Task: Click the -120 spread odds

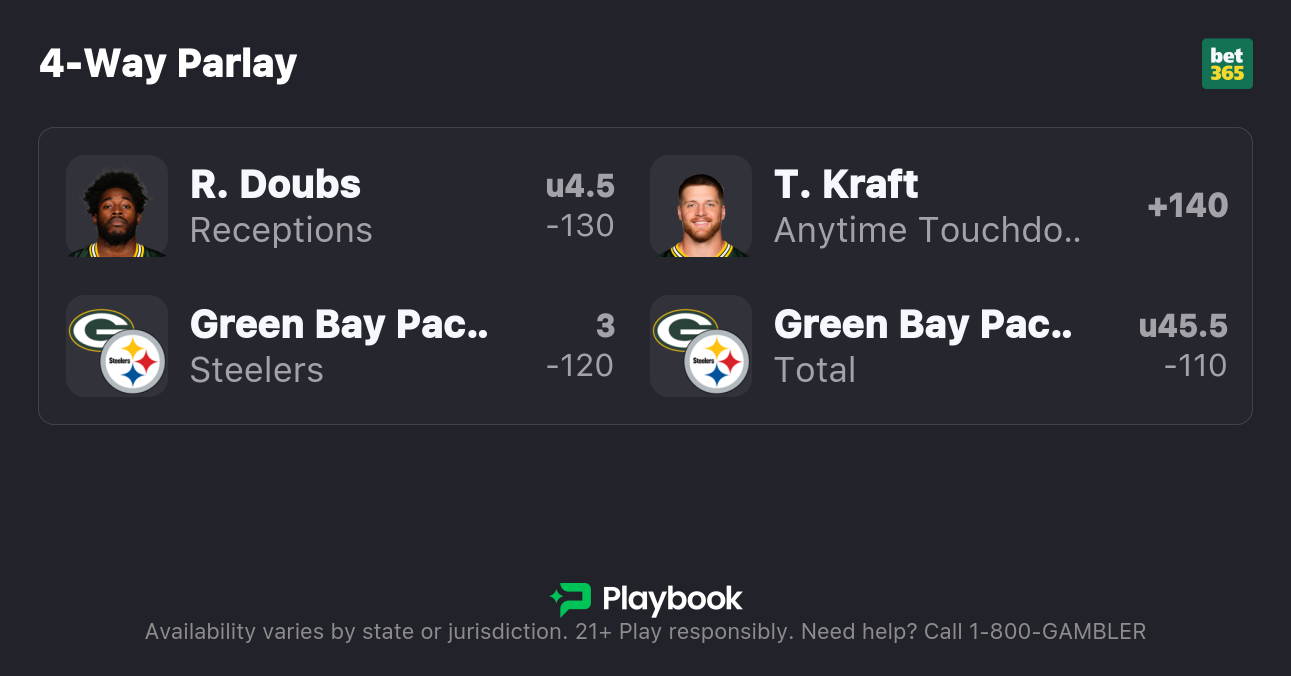Action: click(x=580, y=366)
